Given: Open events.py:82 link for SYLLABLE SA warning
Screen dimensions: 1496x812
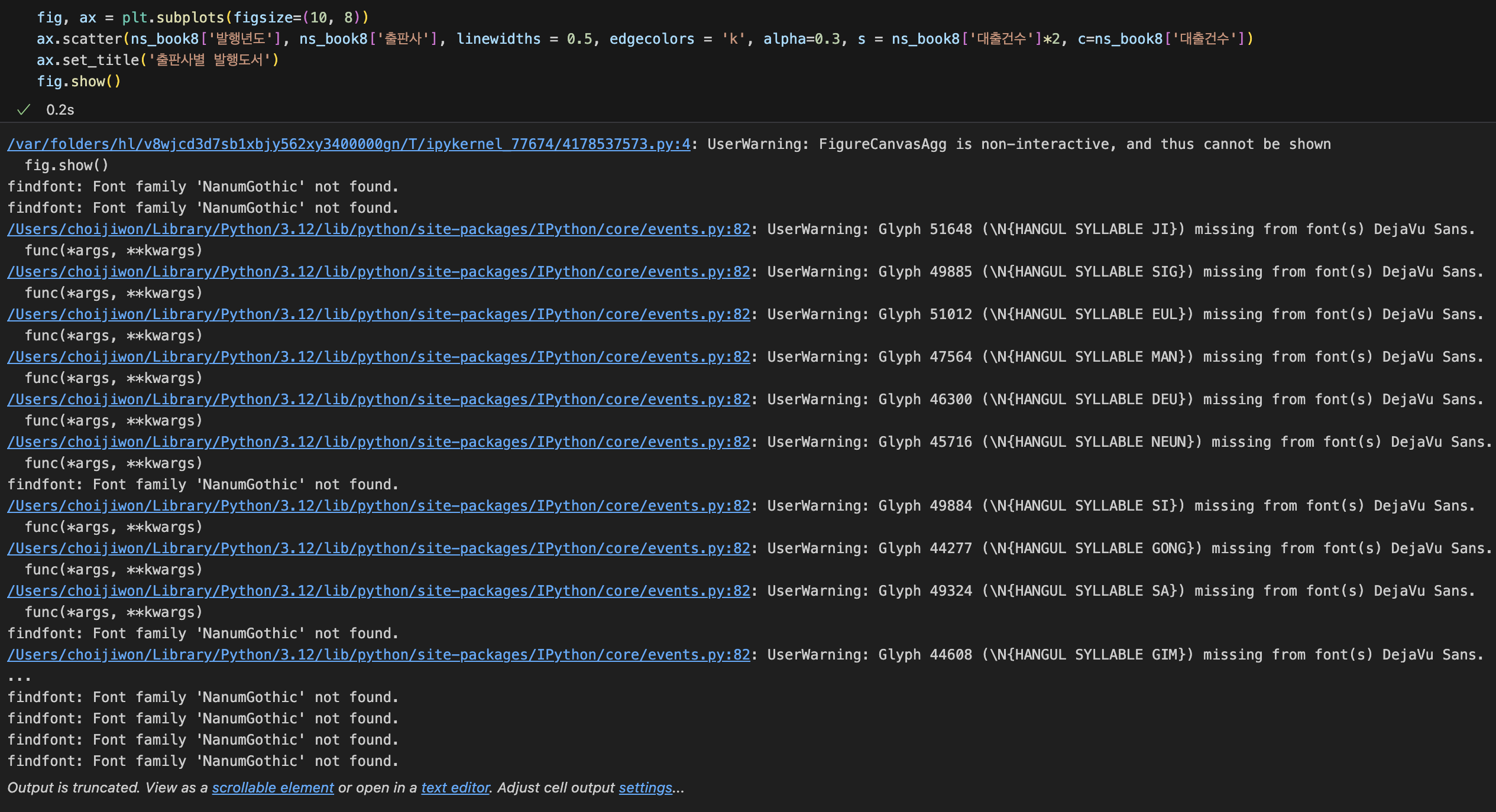Looking at the screenshot, I should click(x=378, y=591).
